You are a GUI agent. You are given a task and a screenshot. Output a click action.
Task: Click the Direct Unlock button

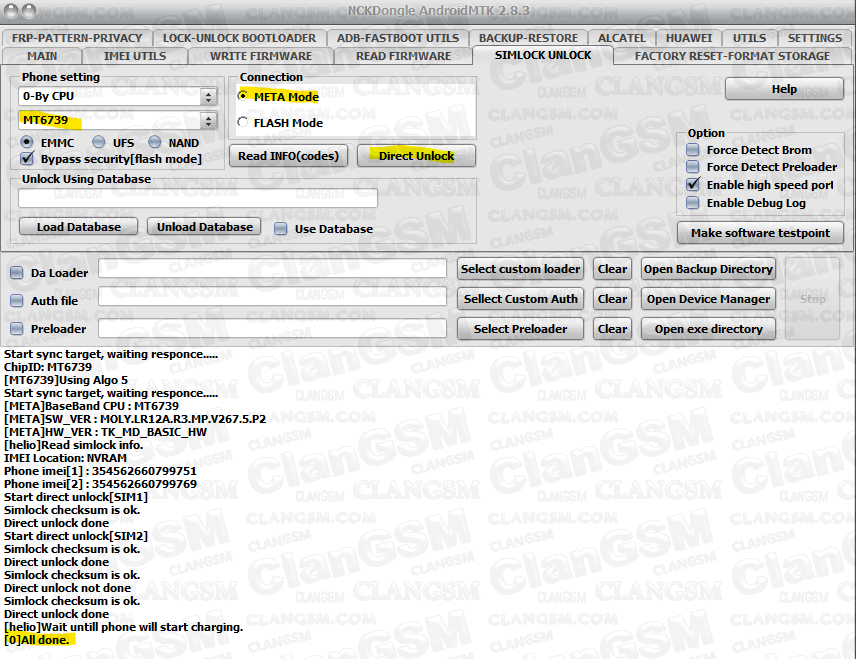pos(416,156)
